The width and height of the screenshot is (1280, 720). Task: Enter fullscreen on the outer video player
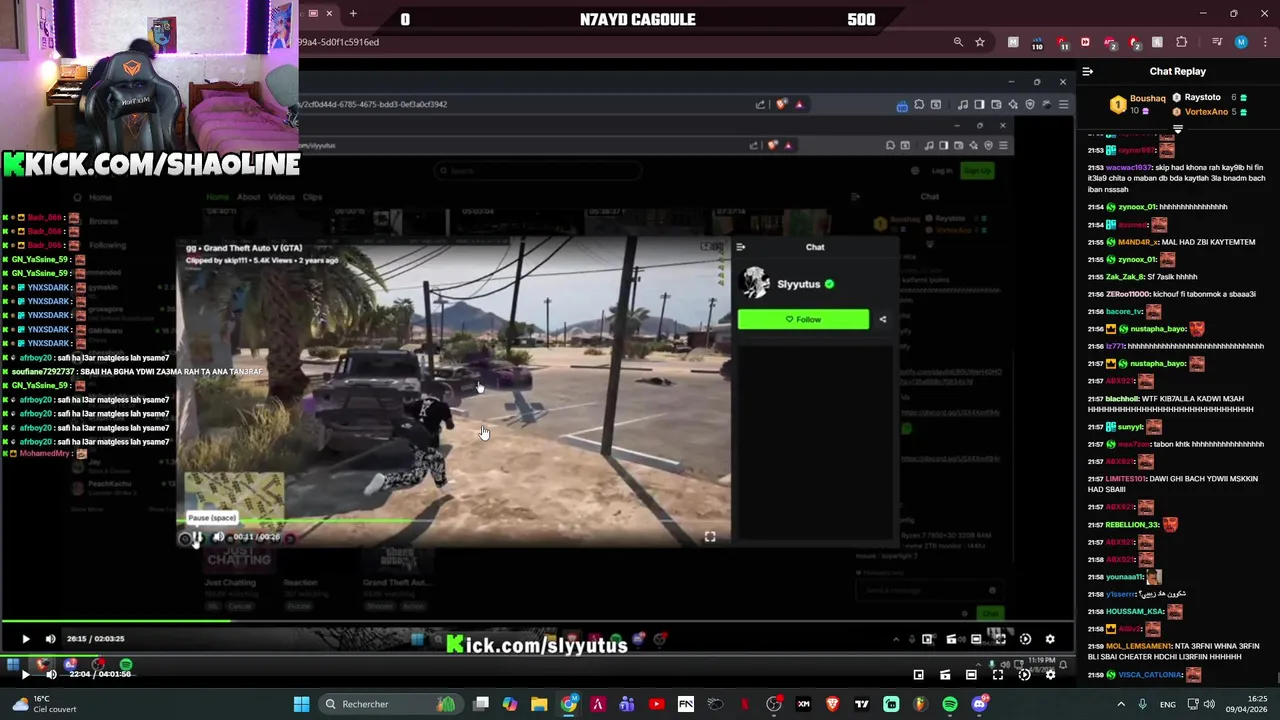coord(998,675)
